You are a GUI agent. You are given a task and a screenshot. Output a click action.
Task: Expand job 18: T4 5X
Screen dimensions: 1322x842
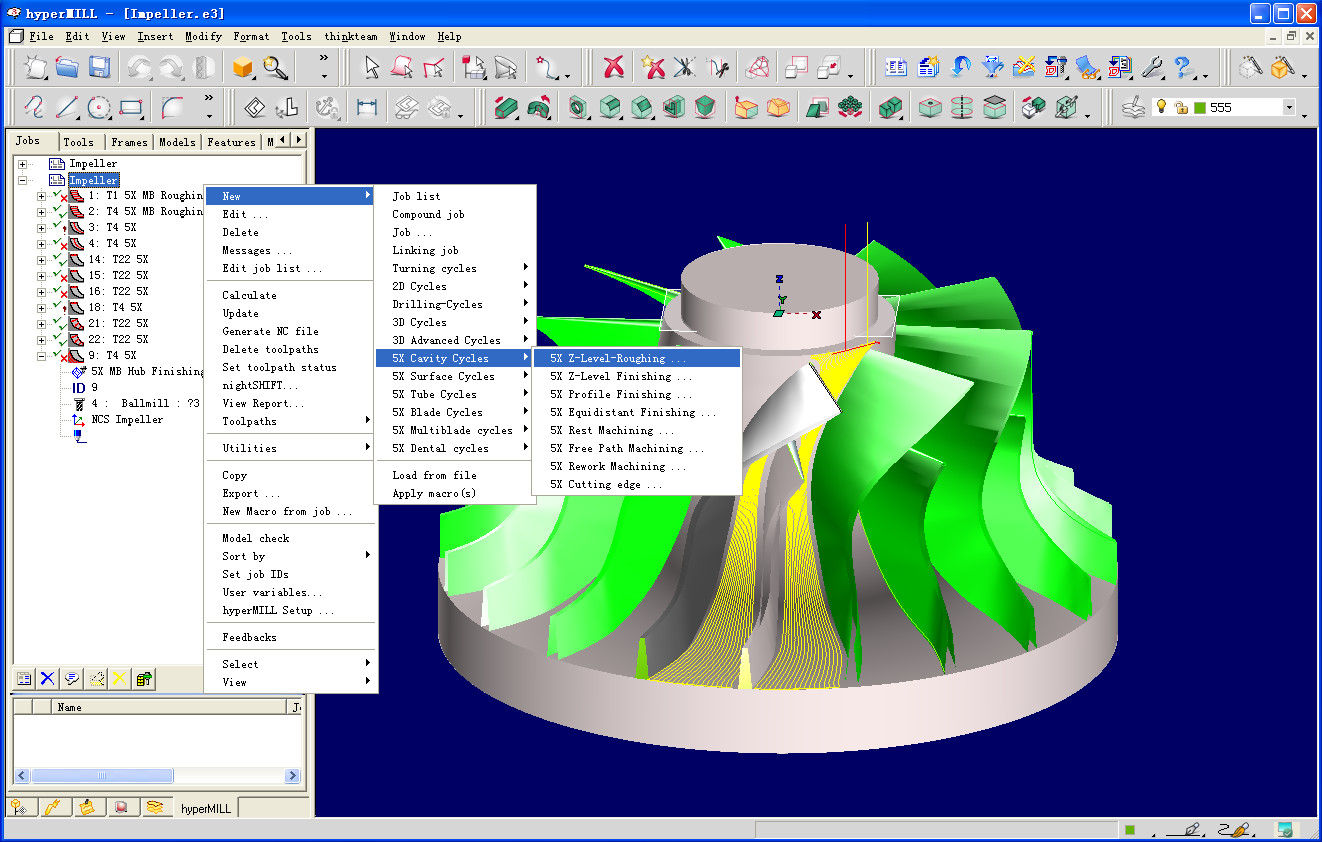point(41,308)
